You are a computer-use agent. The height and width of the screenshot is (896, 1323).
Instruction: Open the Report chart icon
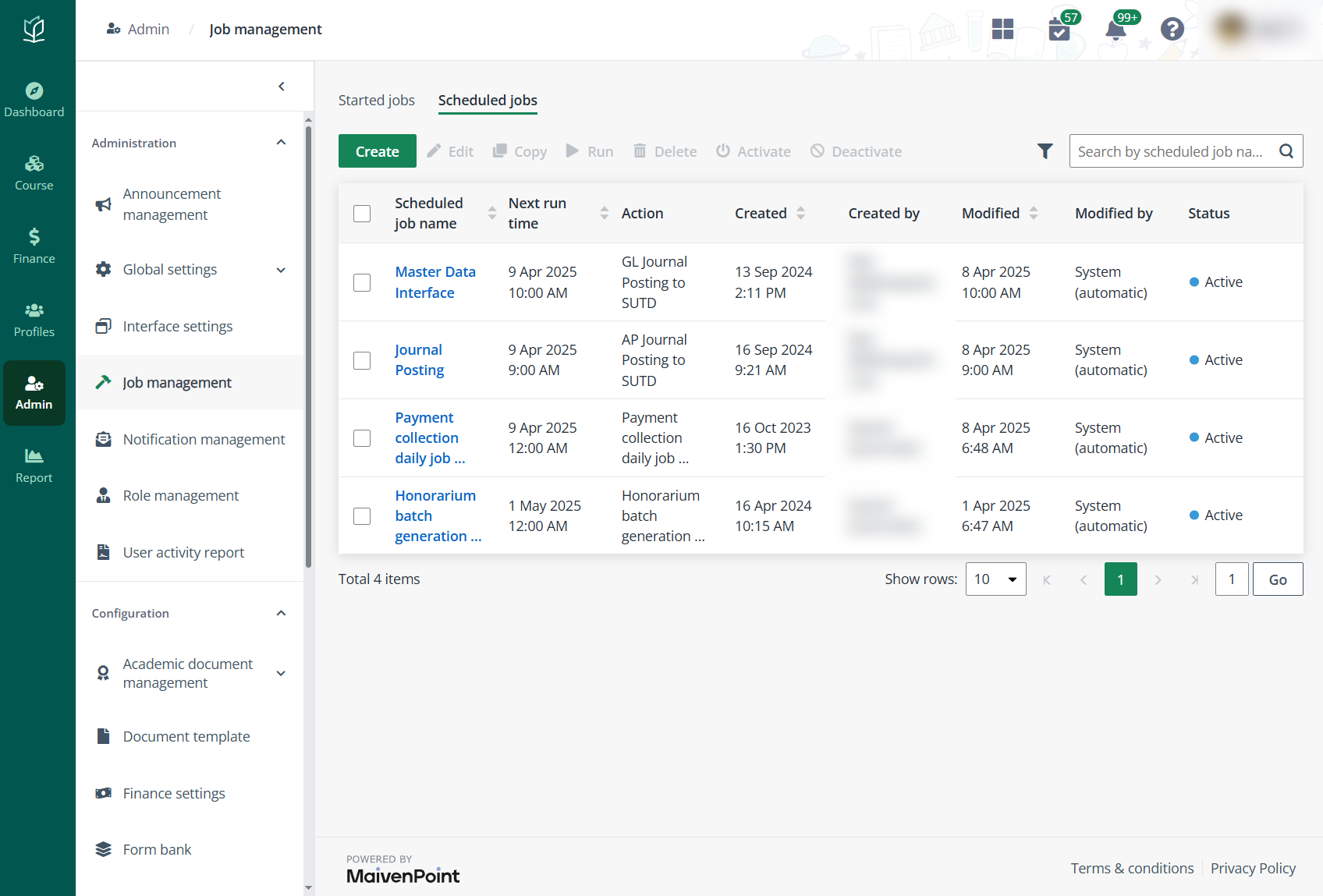click(34, 466)
